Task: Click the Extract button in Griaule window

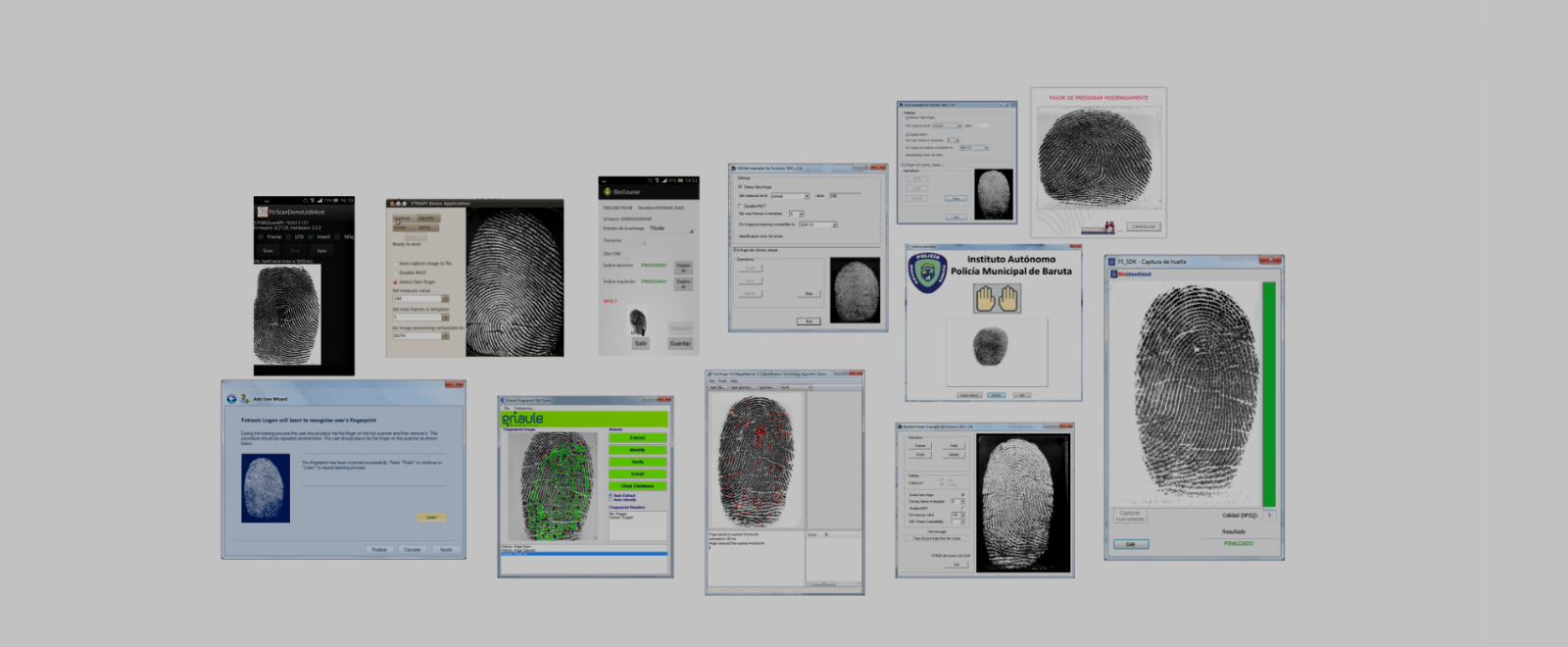Action: click(x=637, y=438)
